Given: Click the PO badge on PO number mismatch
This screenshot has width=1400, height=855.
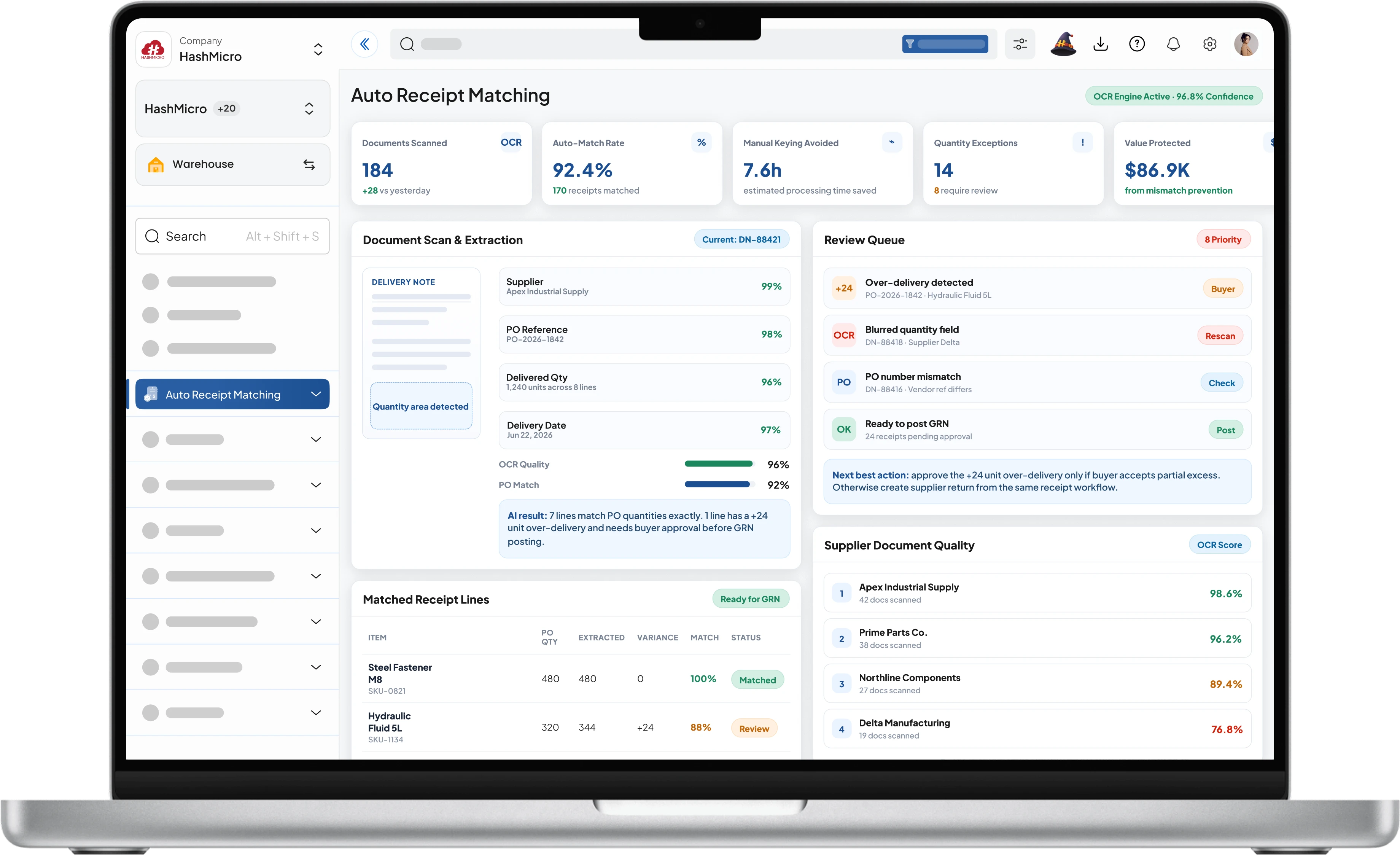Looking at the screenshot, I should (844, 382).
